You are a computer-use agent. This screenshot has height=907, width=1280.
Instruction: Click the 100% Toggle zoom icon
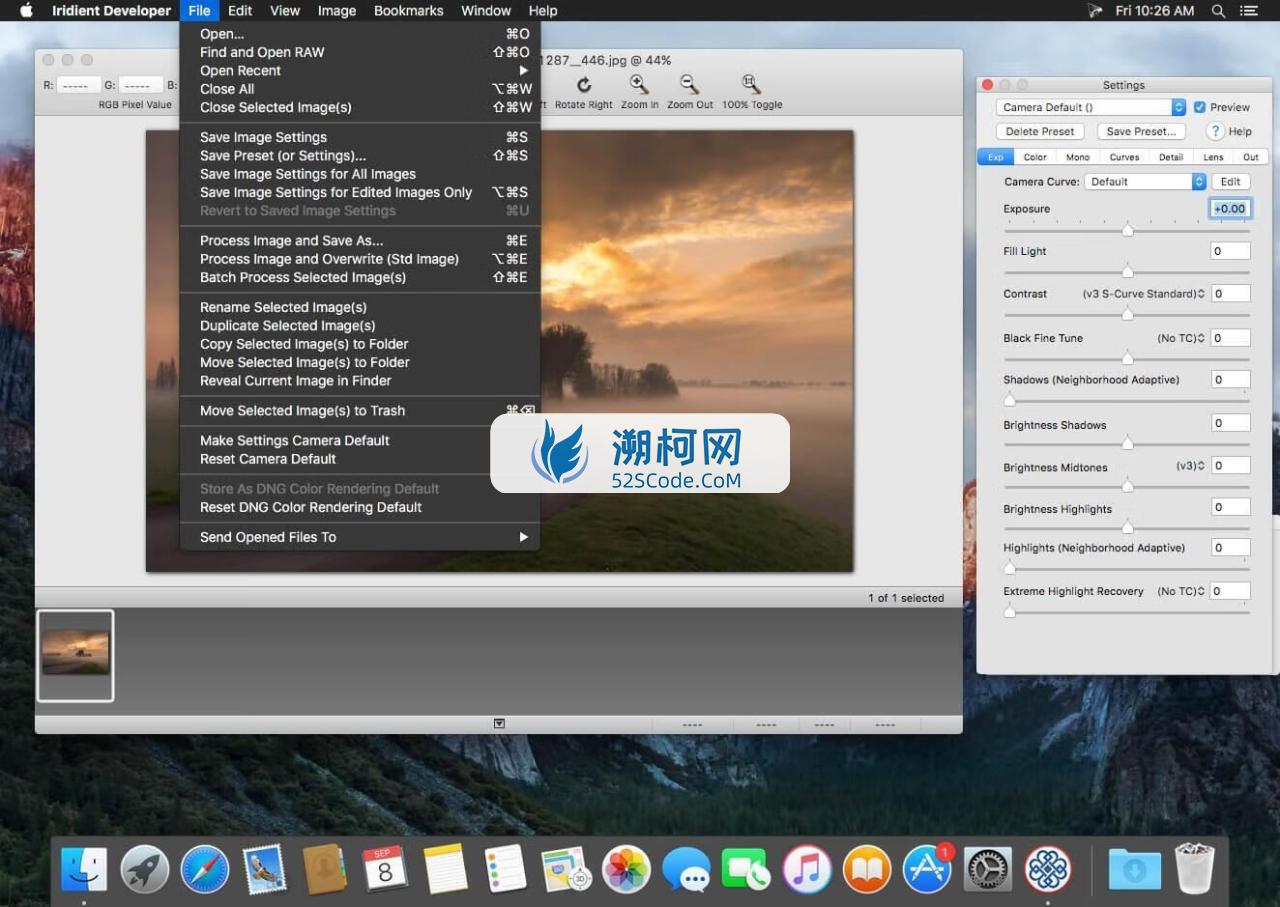pyautogui.click(x=751, y=85)
